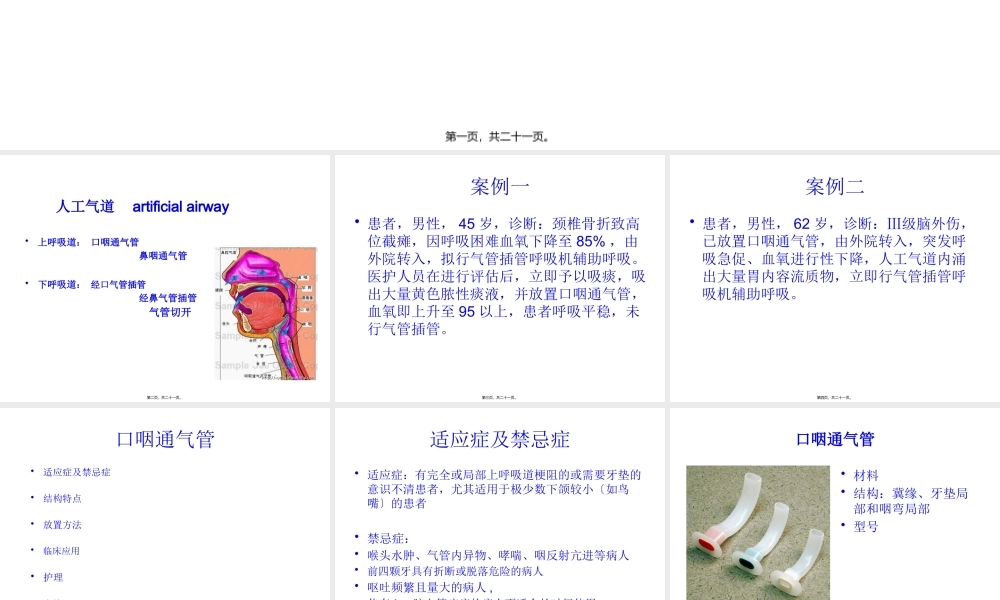Open the 案例二 case study slide
This screenshot has width=1000, height=600.
[835, 186]
